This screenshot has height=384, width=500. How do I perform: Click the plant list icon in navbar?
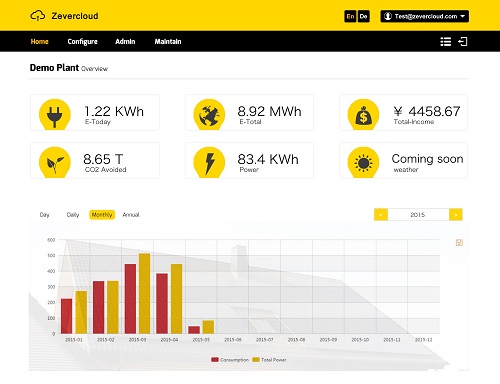(x=446, y=42)
